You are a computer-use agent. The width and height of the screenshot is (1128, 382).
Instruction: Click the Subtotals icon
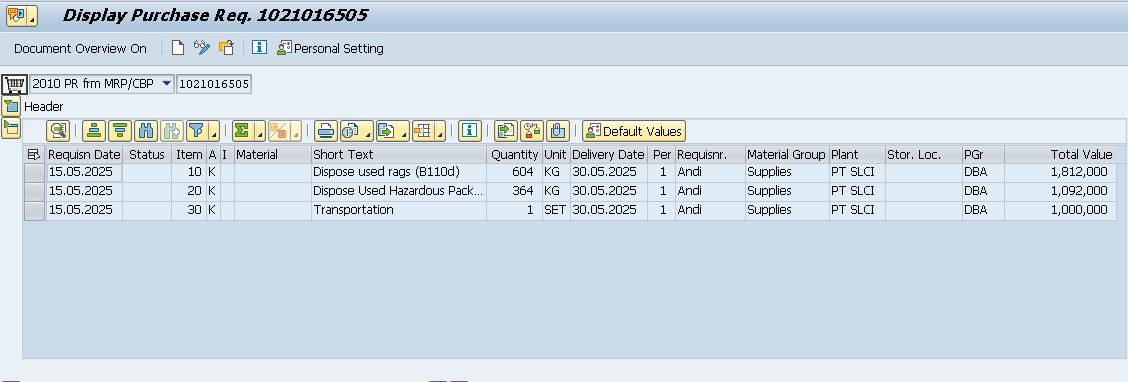click(x=278, y=131)
